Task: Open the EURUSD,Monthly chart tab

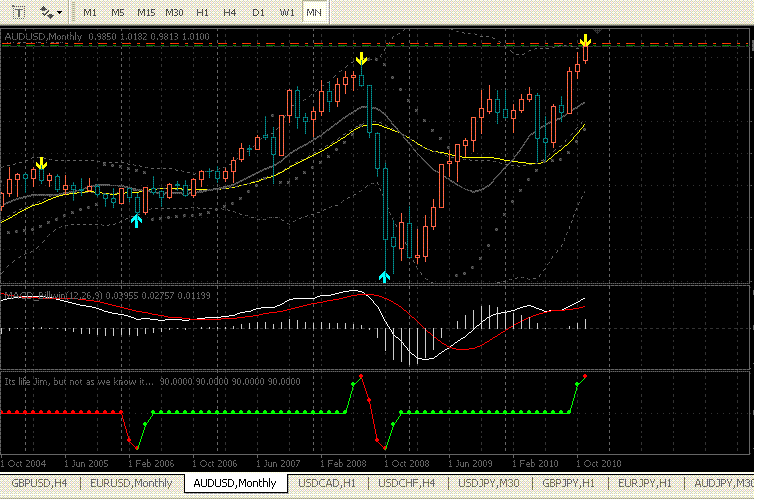Action: (131, 483)
